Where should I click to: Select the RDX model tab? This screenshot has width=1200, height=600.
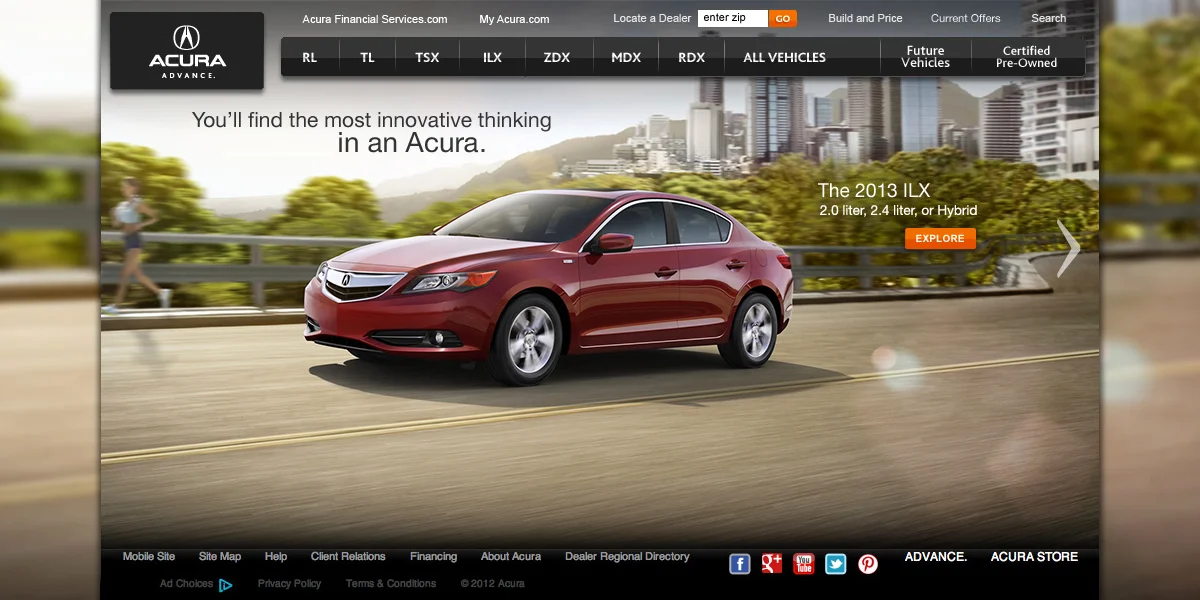coord(691,58)
